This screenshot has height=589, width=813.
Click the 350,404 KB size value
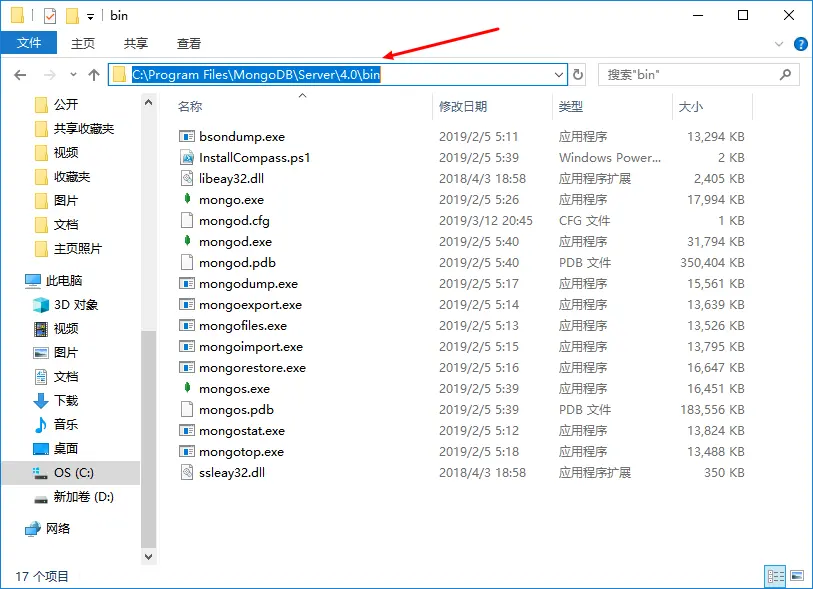pos(712,263)
